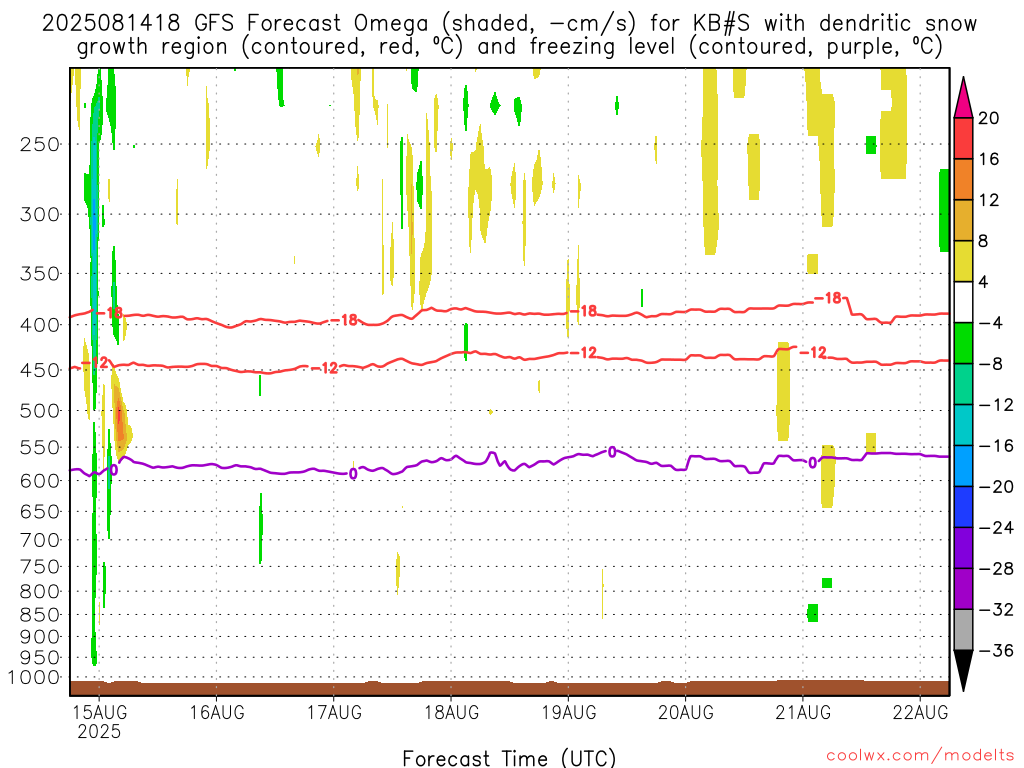The image size is (1024, 768).
Task: Click the 16AUG date label
Action: click(217, 712)
